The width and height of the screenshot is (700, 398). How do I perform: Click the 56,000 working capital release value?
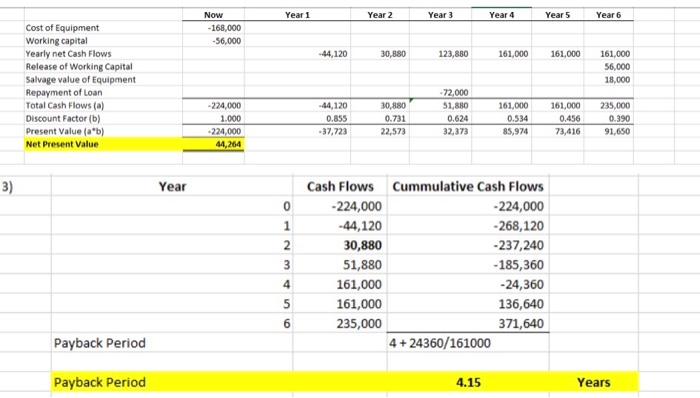pyautogui.click(x=617, y=66)
